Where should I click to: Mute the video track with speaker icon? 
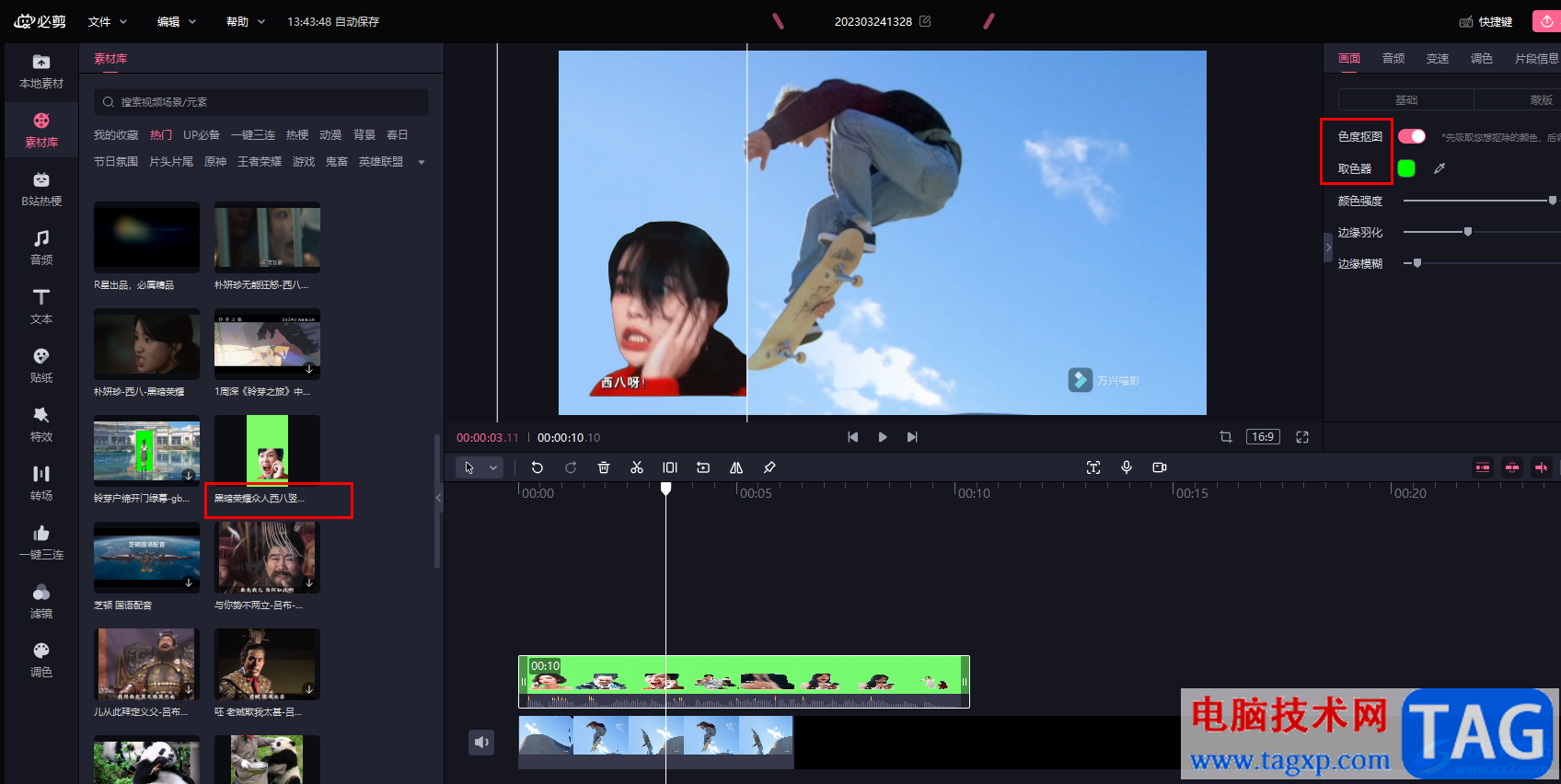coord(482,743)
